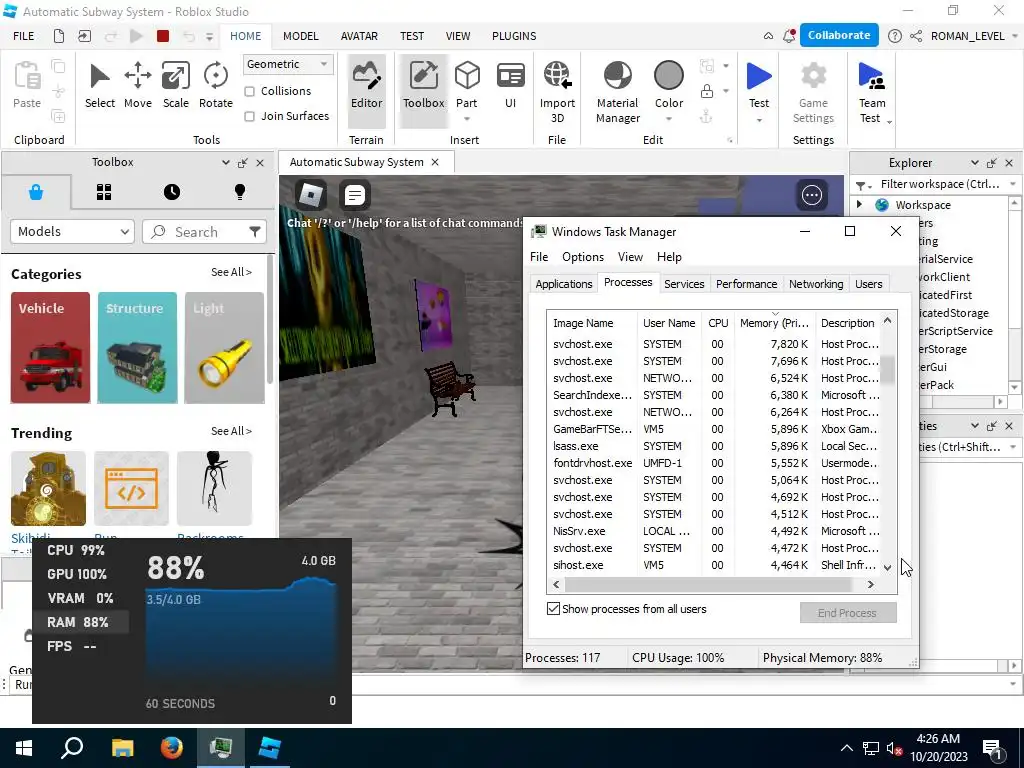Select the Select tool in Home ribbon
This screenshot has width=1024, height=768.
(99, 85)
